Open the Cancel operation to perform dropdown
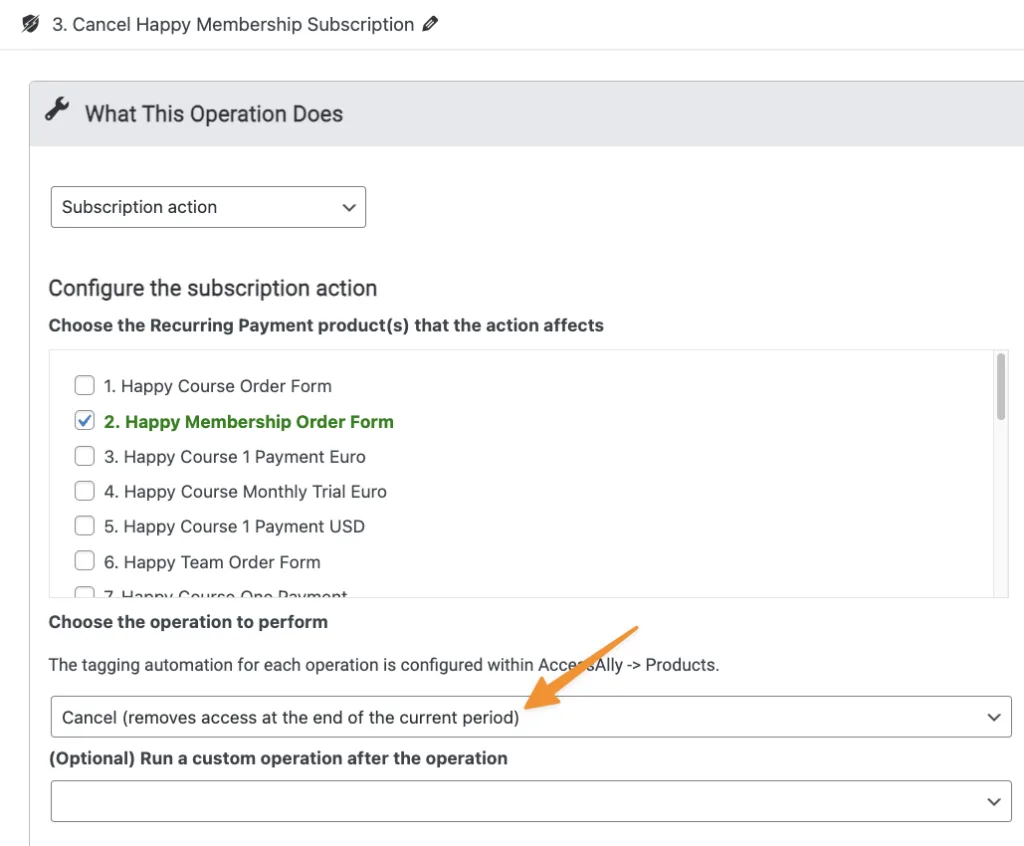The height and width of the screenshot is (846, 1024). [x=530, y=717]
